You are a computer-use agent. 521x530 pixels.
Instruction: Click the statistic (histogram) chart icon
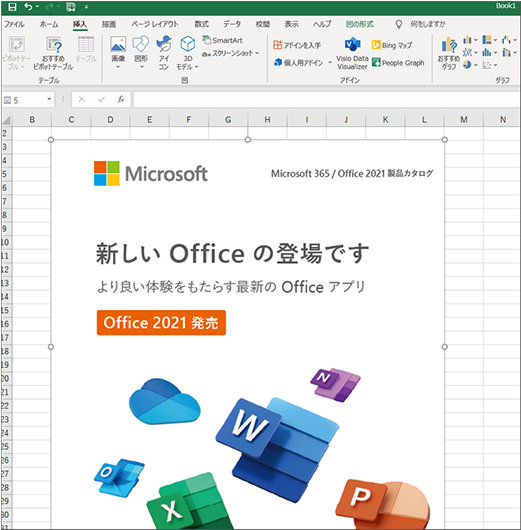[x=487, y=52]
